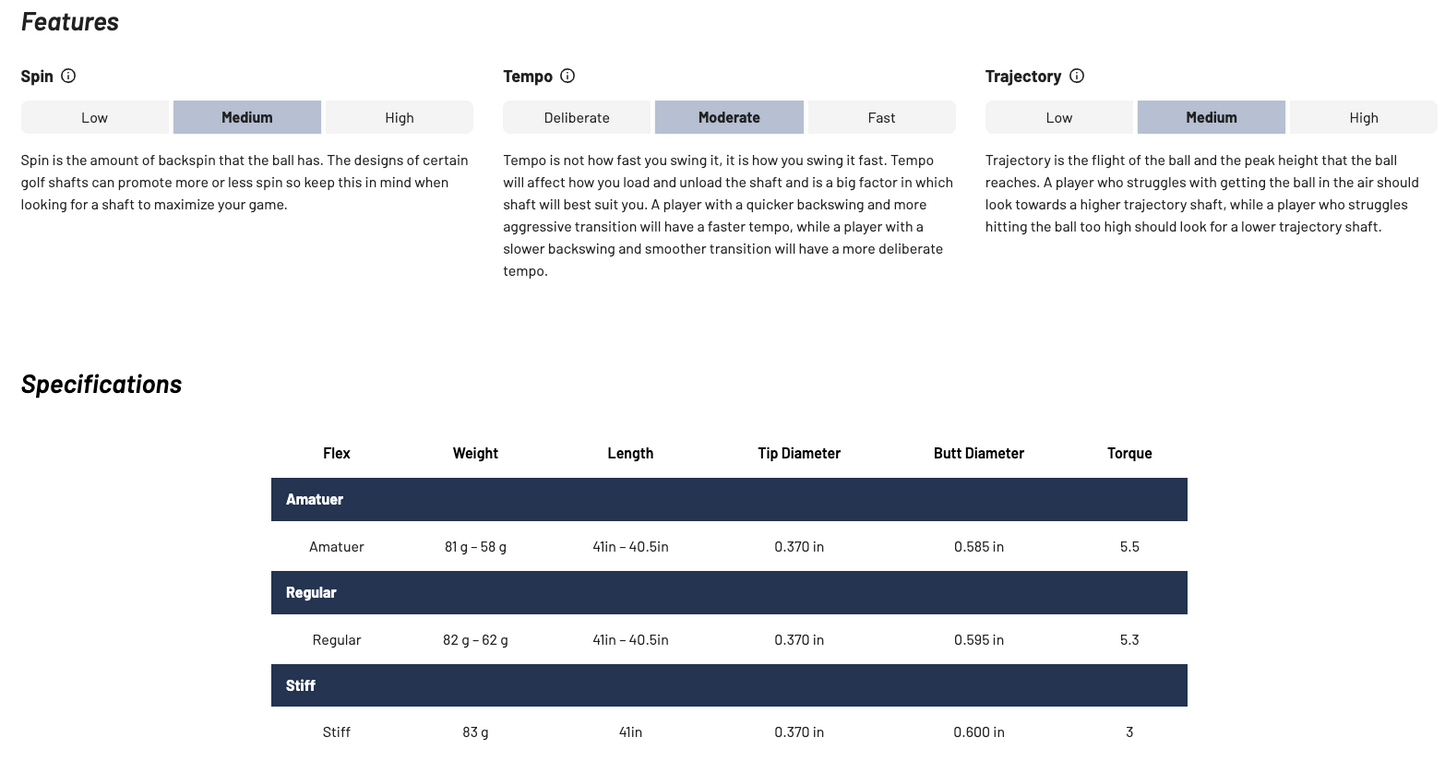The height and width of the screenshot is (761, 1445).
Task: Click the Weight column header
Action: tap(475, 453)
